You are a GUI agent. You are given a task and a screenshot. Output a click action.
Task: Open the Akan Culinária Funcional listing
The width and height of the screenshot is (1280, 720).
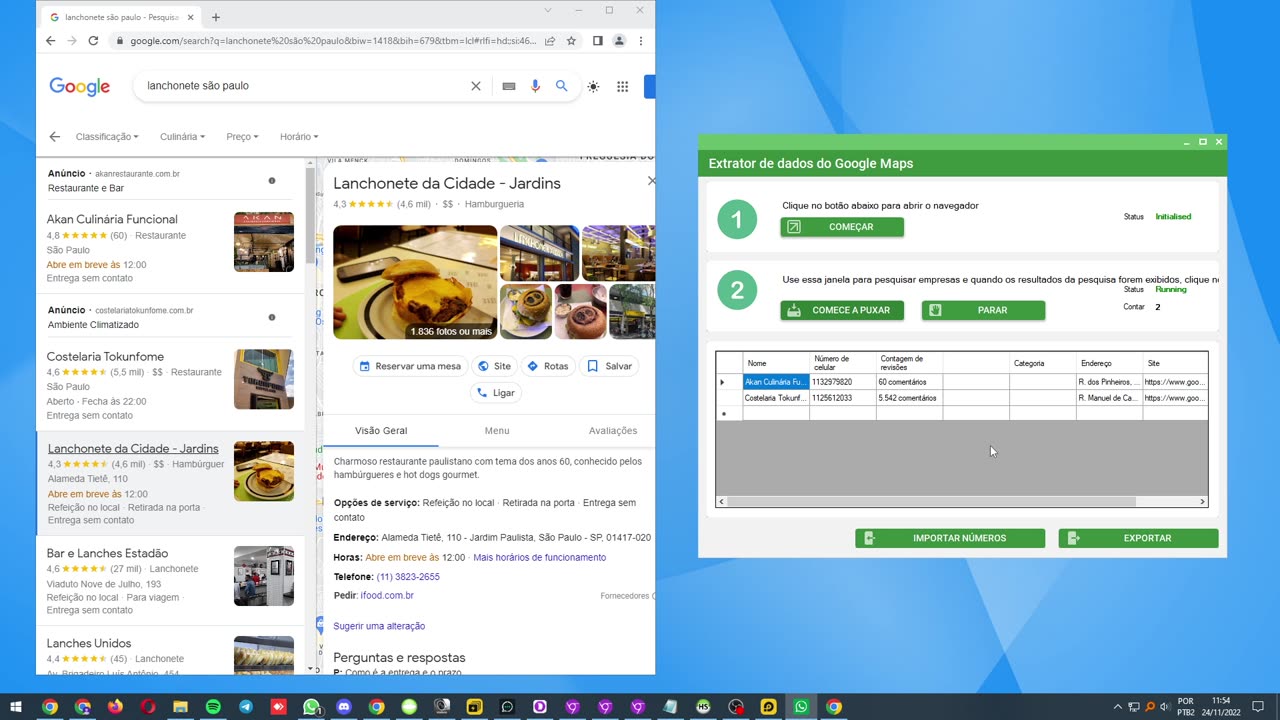[x=112, y=219]
